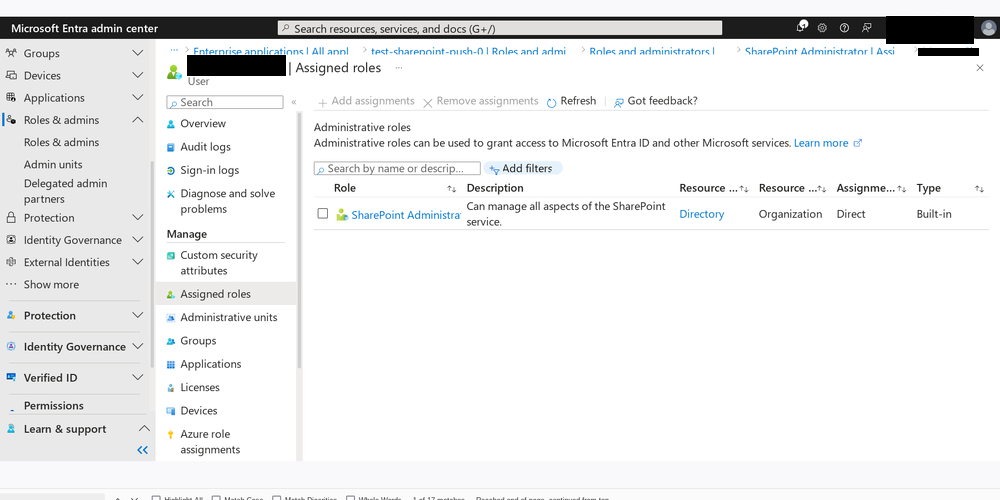Click the Licenses icon in user menu
This screenshot has height=500, width=1000.
tap(170, 388)
